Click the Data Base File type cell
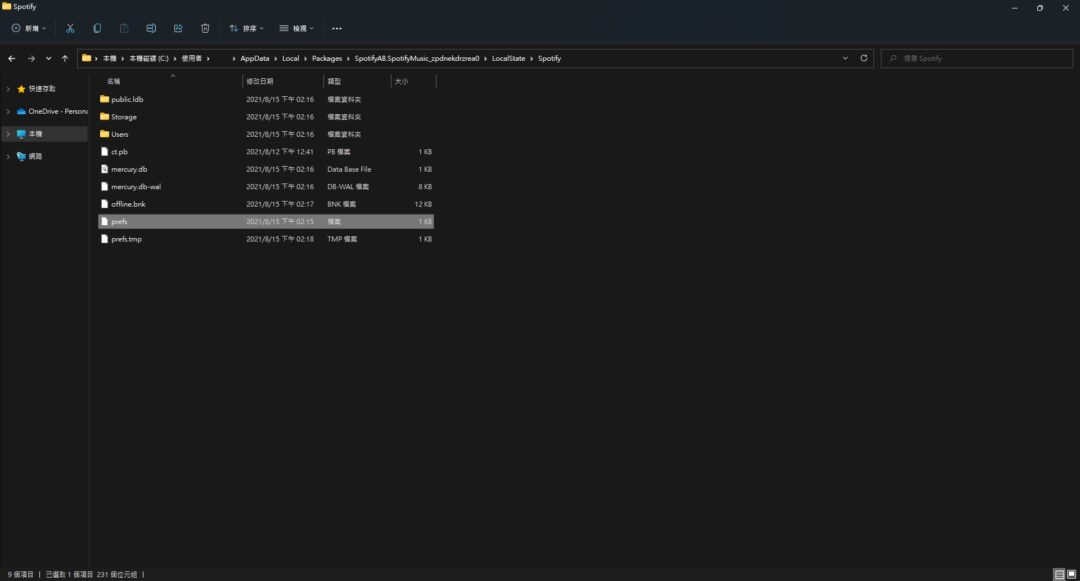This screenshot has width=1080, height=581. click(x=349, y=169)
